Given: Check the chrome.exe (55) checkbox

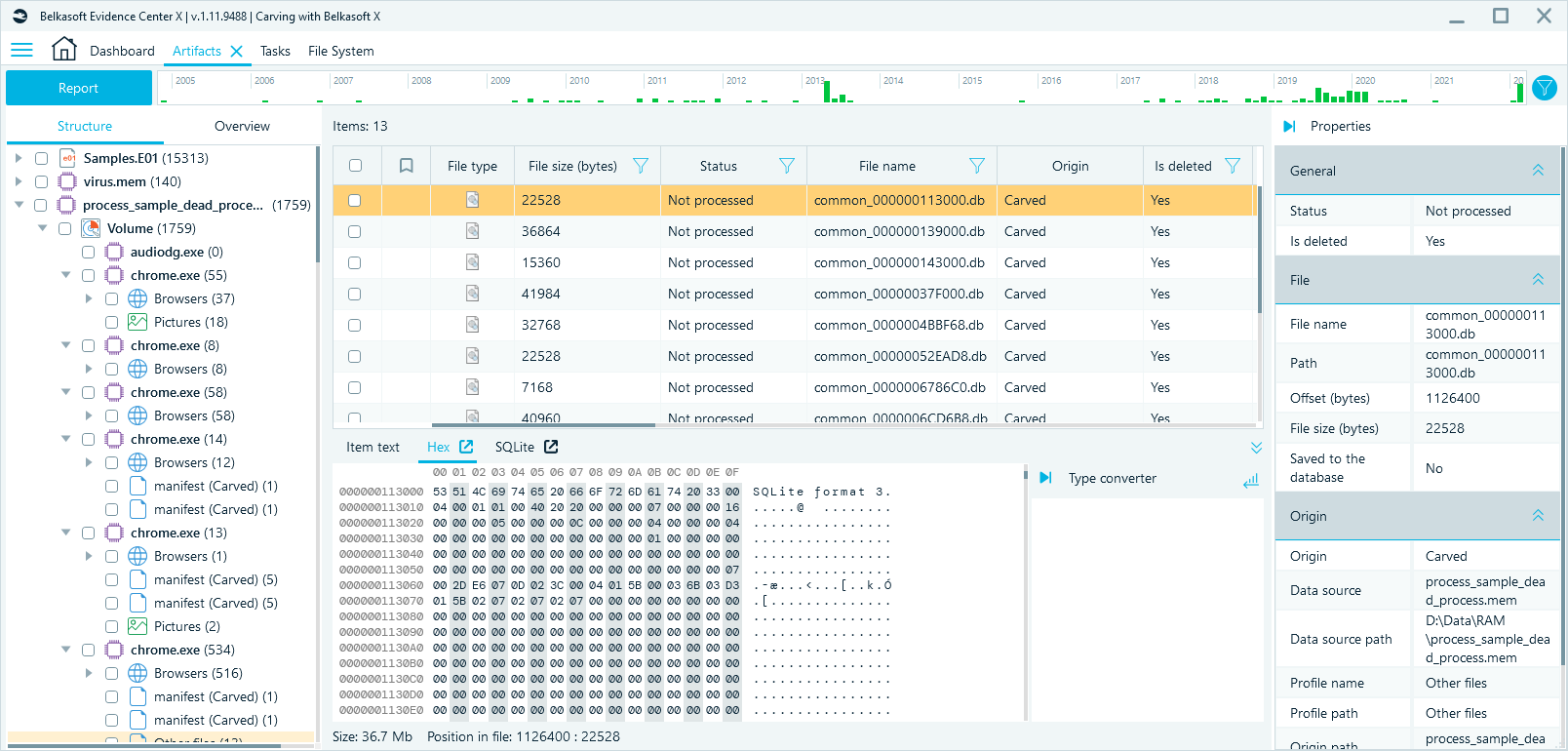Looking at the screenshot, I should [x=88, y=275].
